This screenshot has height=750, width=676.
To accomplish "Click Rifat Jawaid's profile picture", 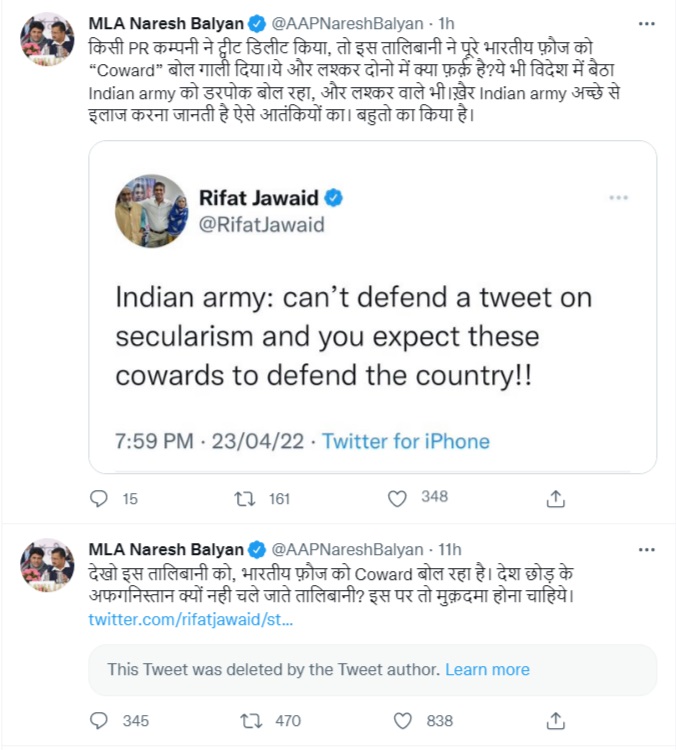I will (152, 211).
